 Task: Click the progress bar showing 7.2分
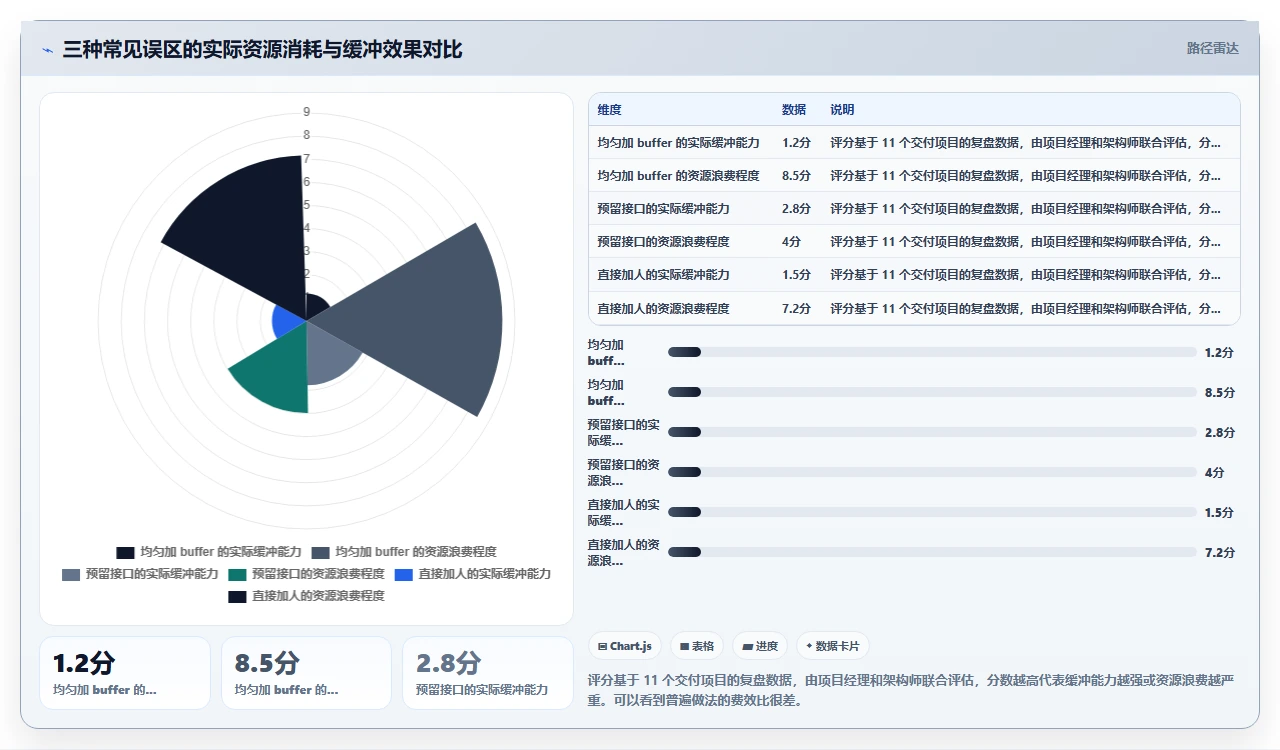click(932, 552)
